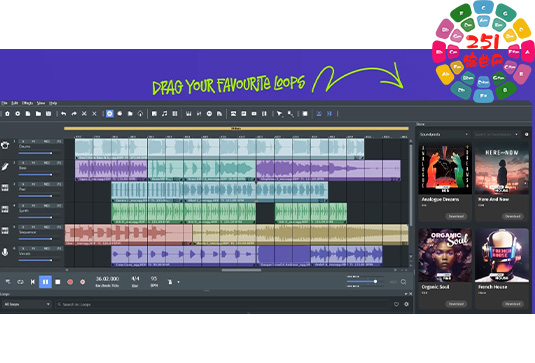Click the Redo arrow in the toolbar
This screenshot has width=535, height=363.
tap(74, 114)
